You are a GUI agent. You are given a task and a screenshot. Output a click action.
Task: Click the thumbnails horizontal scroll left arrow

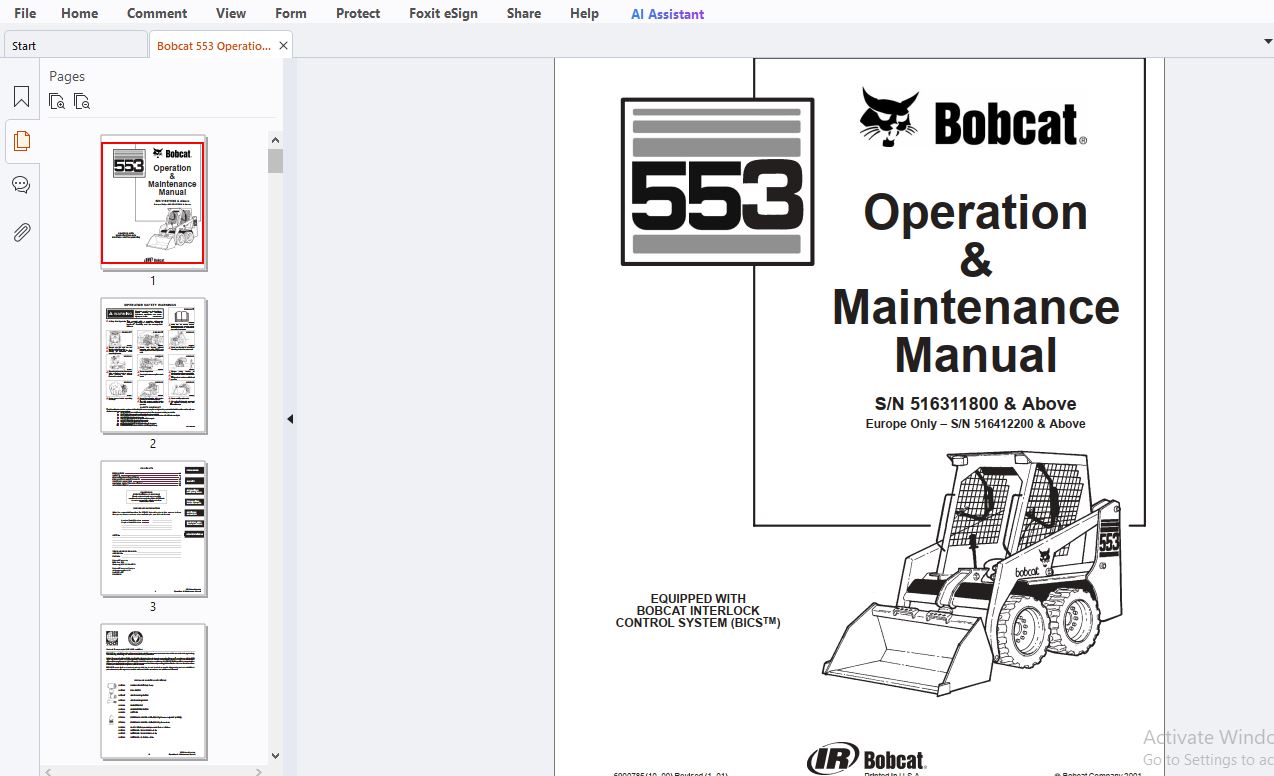(x=48, y=771)
